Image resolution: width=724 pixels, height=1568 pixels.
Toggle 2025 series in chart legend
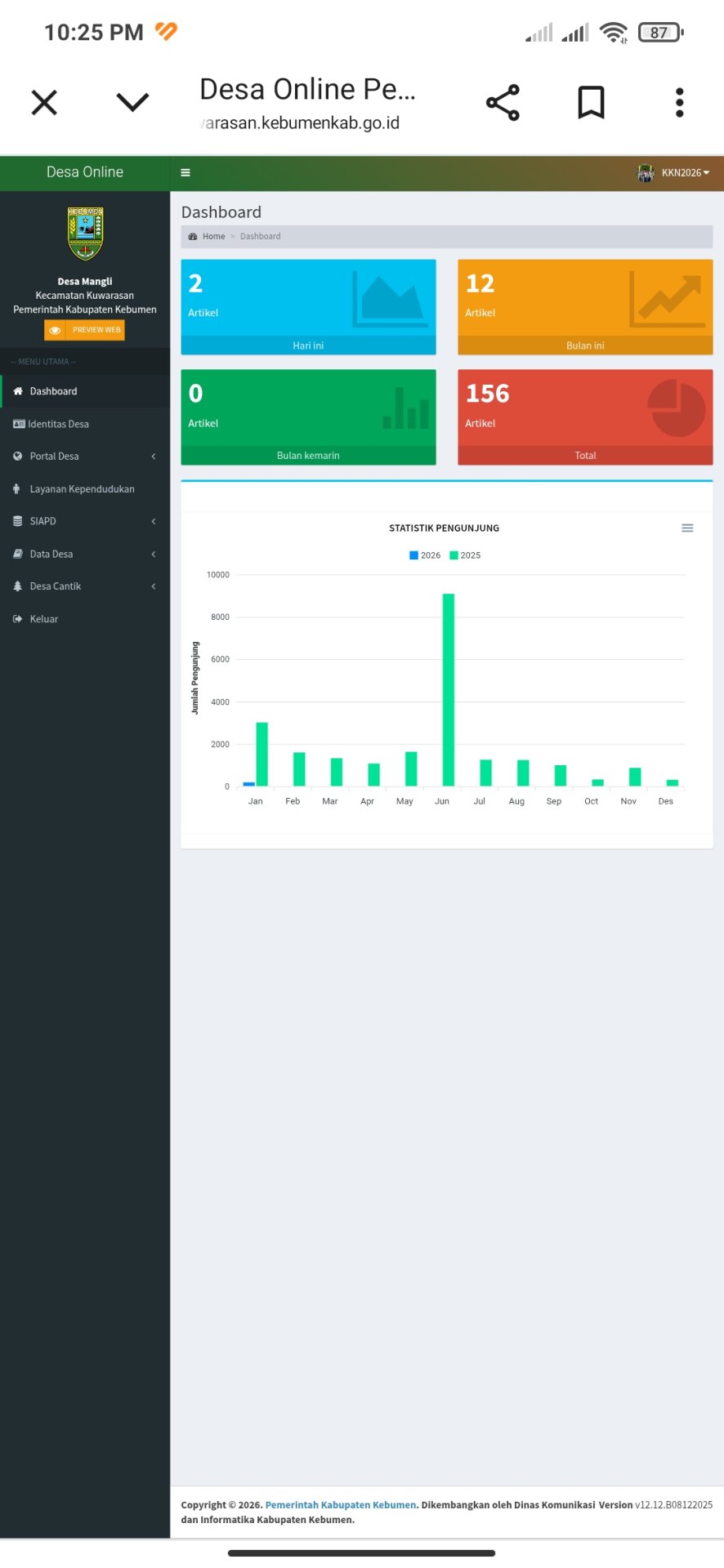pos(466,555)
